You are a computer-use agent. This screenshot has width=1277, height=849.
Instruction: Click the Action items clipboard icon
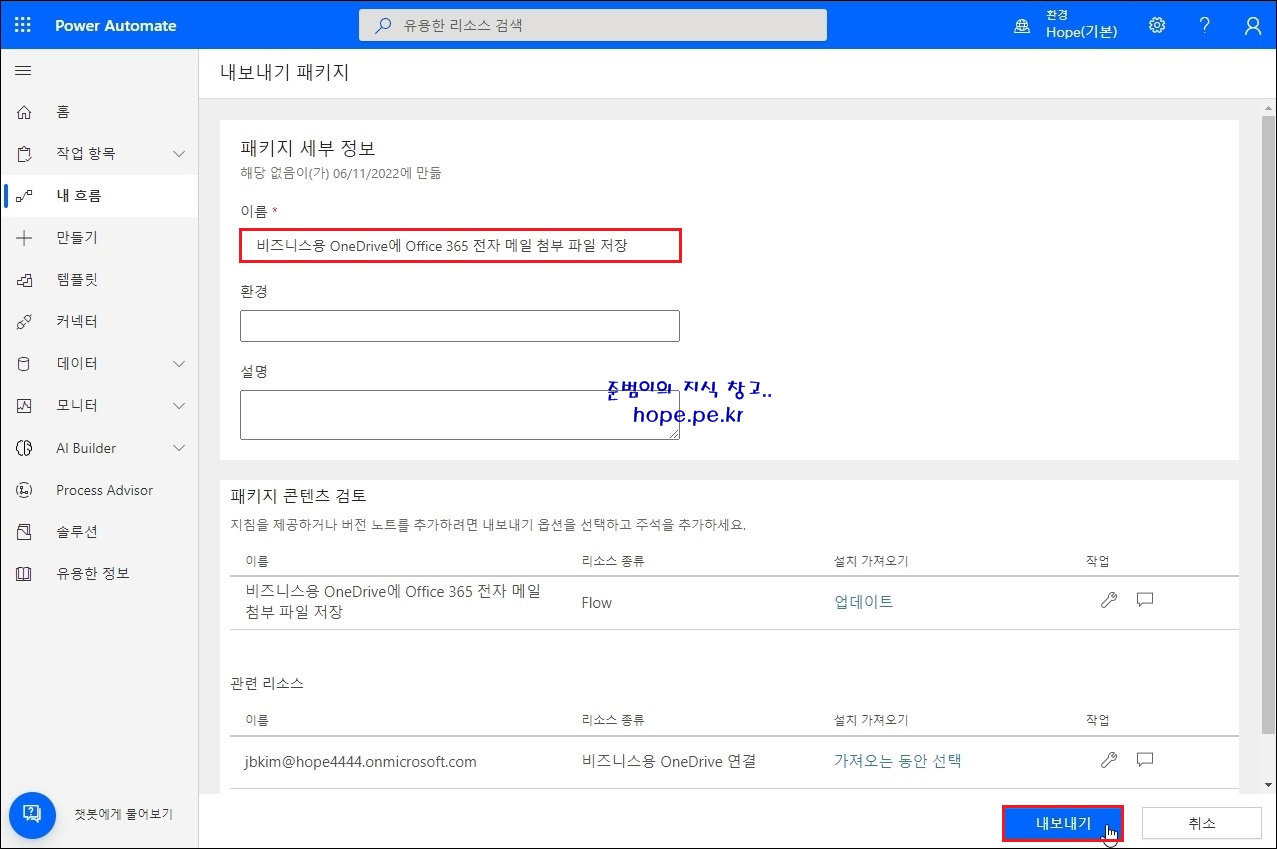(x=24, y=154)
